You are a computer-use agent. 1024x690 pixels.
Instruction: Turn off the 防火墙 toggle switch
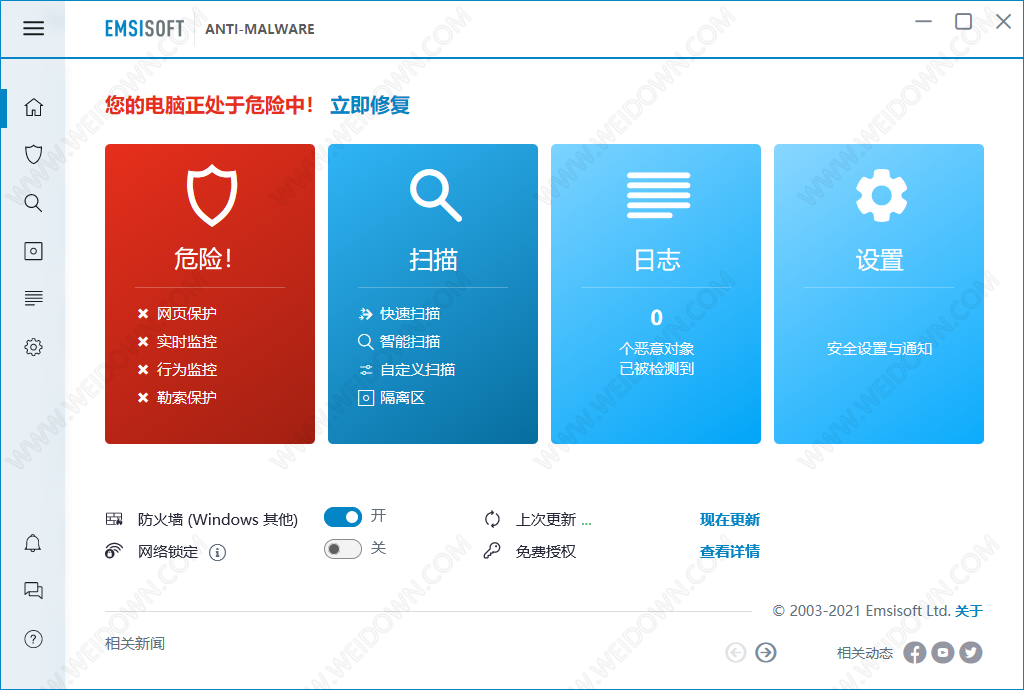tap(343, 517)
